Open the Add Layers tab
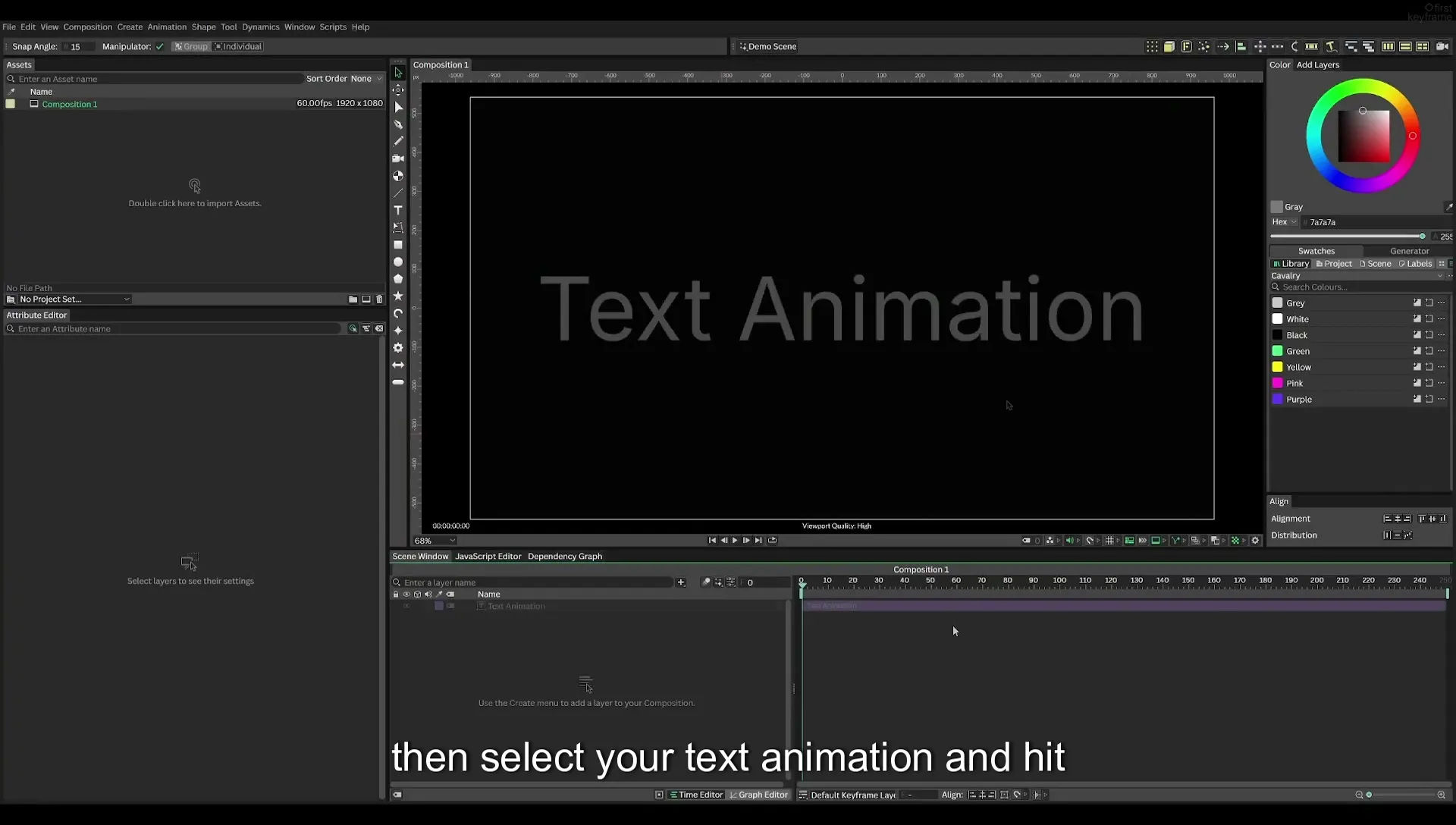Image resolution: width=1456 pixels, height=825 pixels. (x=1317, y=65)
